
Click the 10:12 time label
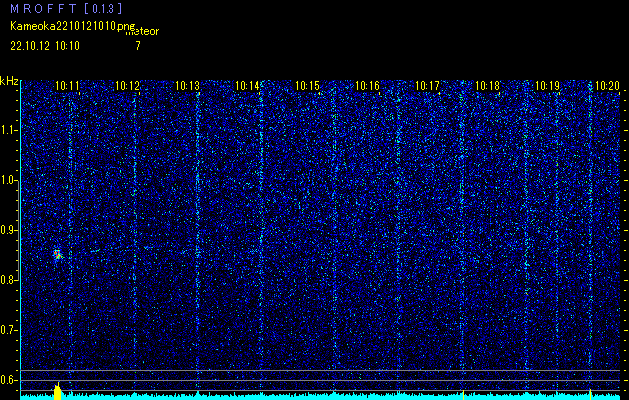(x=127, y=86)
